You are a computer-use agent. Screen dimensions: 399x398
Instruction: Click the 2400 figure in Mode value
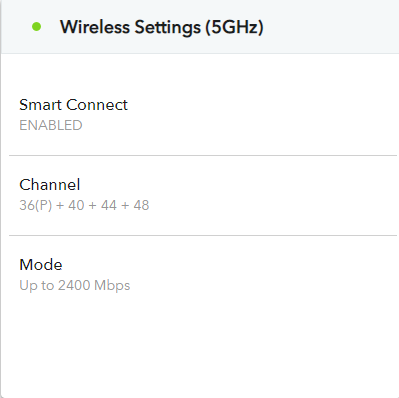point(74,285)
